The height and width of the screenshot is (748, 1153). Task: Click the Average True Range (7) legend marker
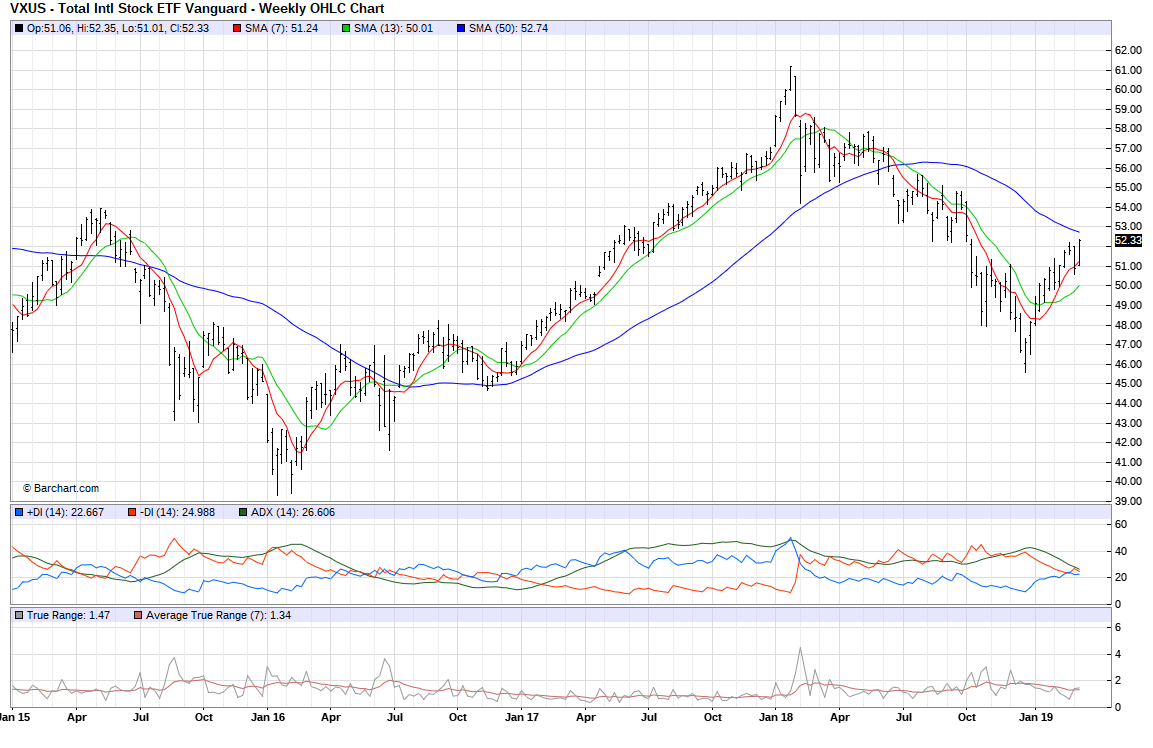click(138, 614)
